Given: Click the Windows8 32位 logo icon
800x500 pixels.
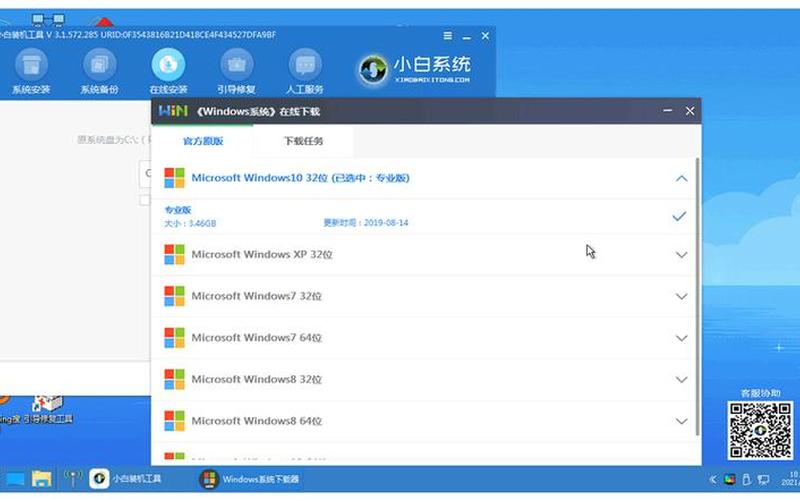Looking at the screenshot, I should coord(174,379).
